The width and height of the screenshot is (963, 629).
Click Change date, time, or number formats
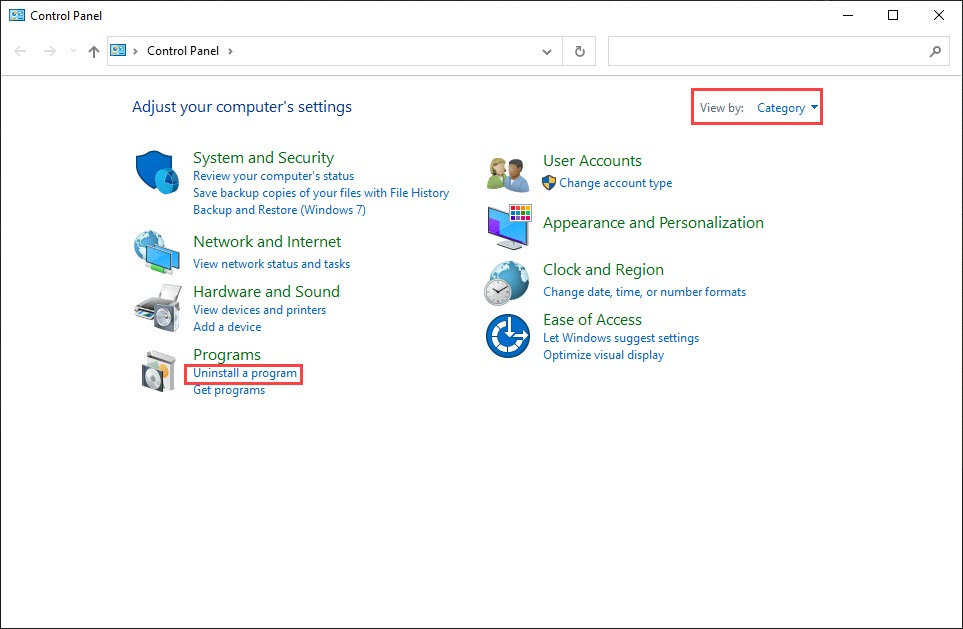(644, 292)
